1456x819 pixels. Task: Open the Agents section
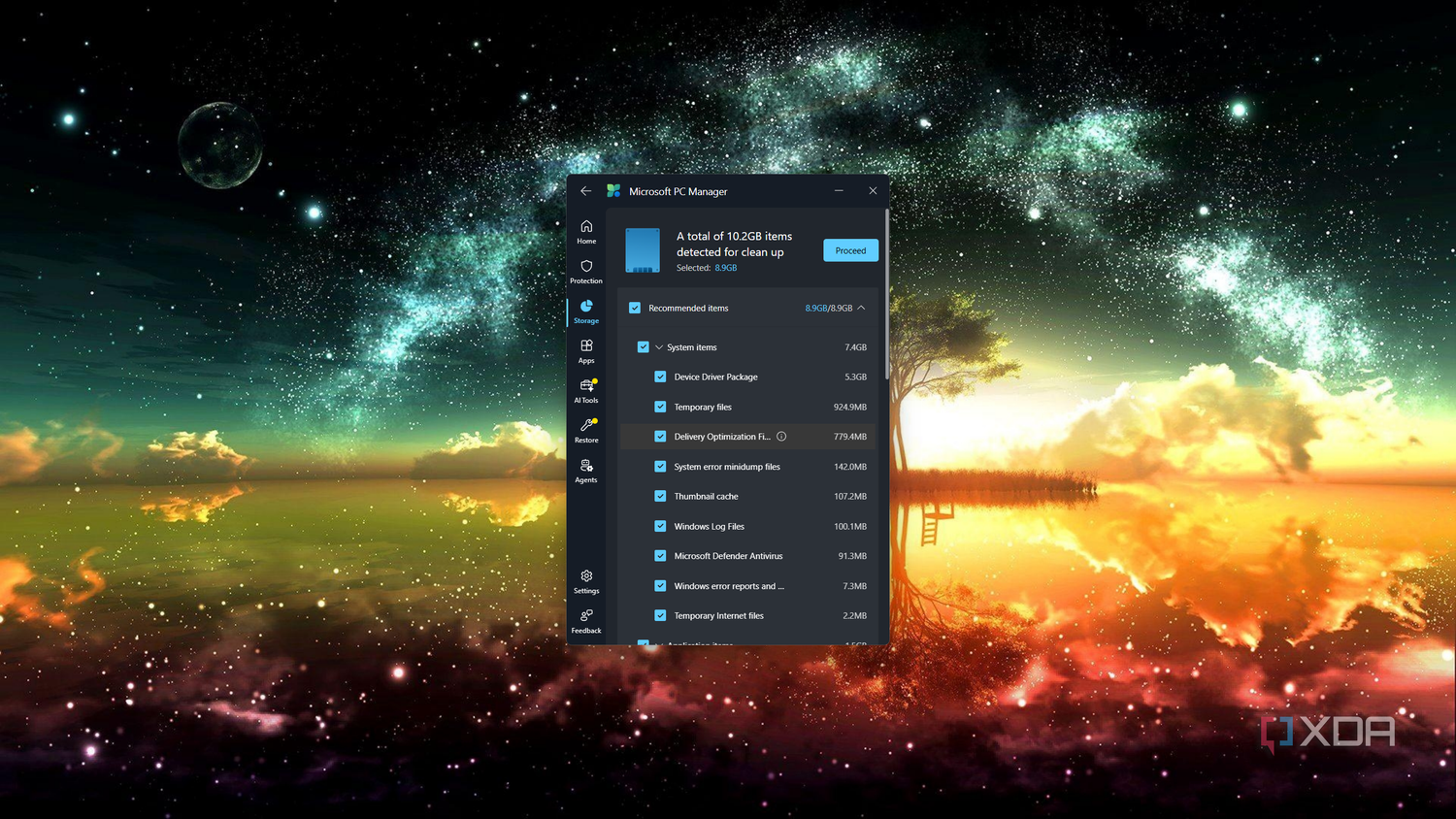click(x=586, y=471)
